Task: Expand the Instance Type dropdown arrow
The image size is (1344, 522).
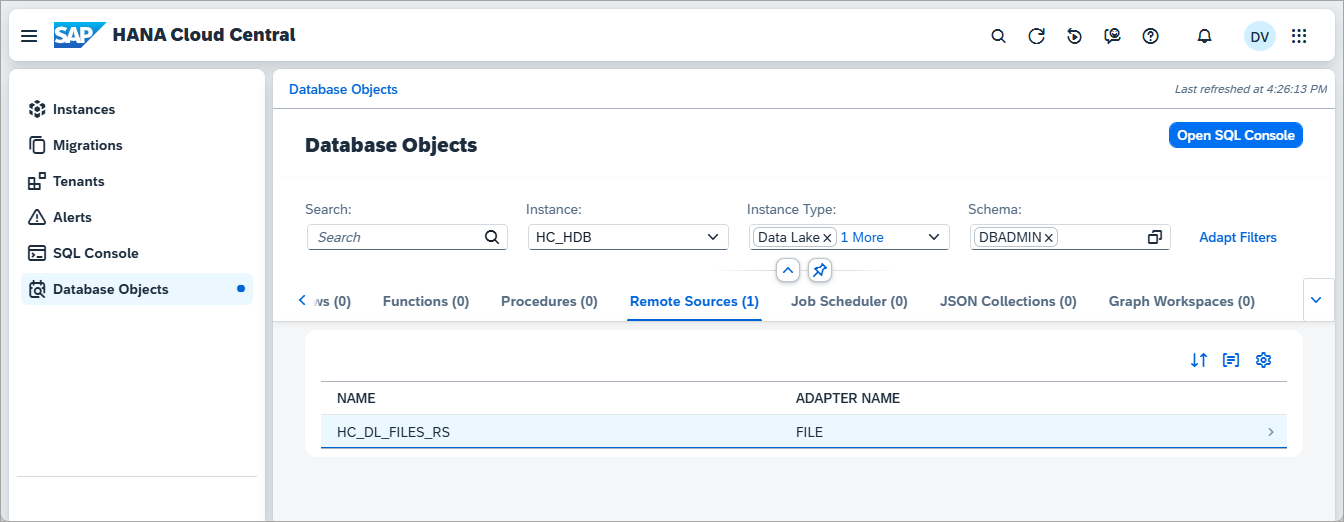Action: (934, 237)
